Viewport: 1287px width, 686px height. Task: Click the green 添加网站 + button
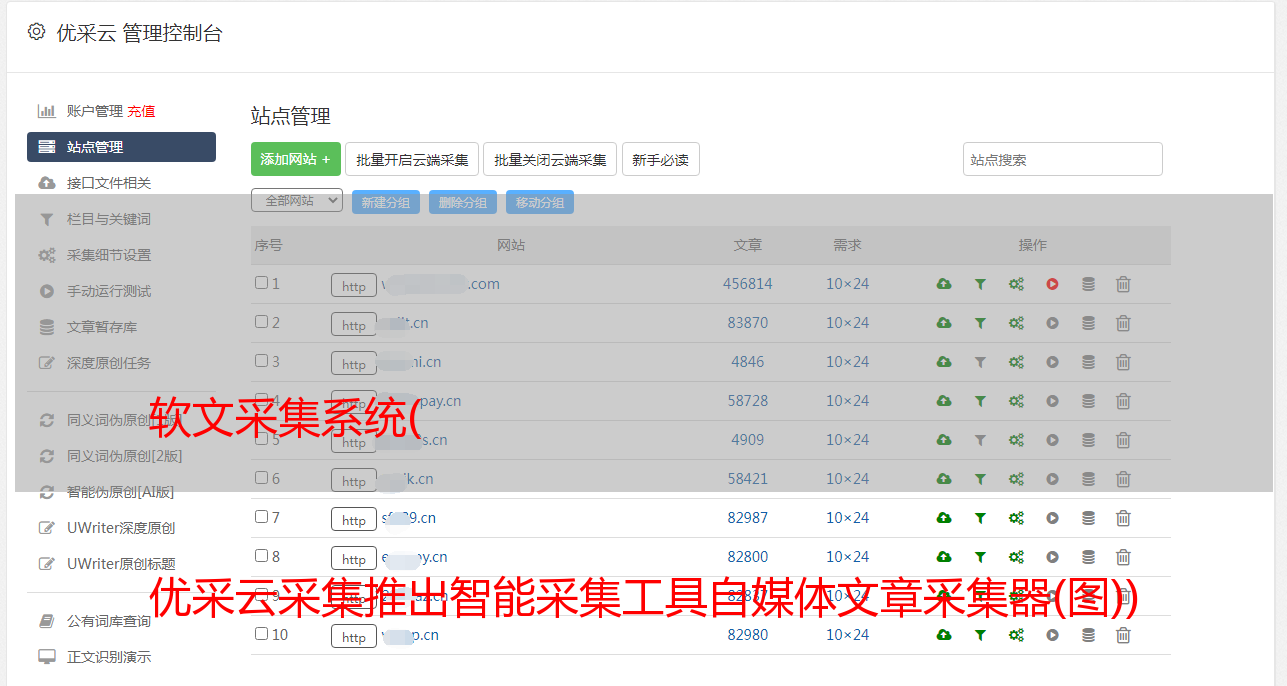[296, 159]
